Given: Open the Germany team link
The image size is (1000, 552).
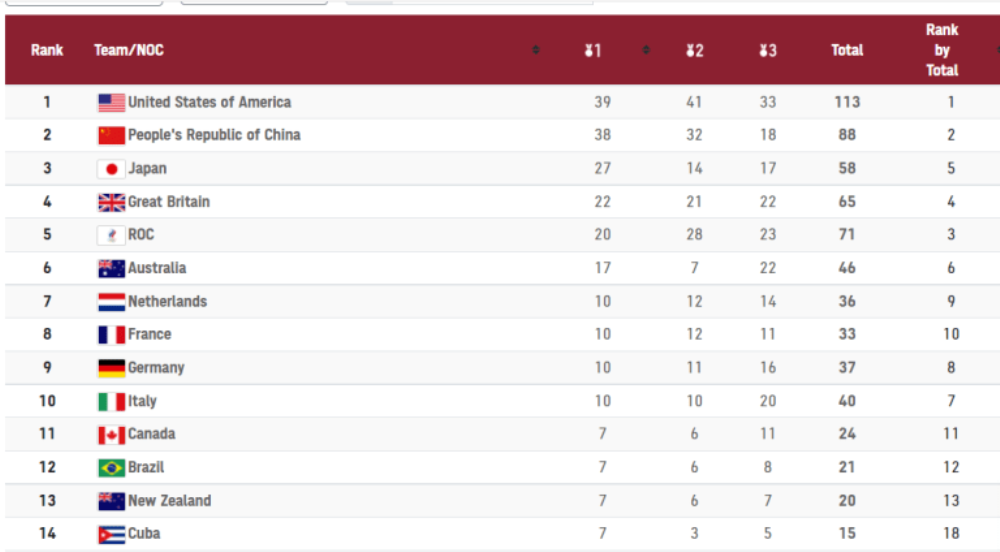Looking at the screenshot, I should click(x=156, y=368).
